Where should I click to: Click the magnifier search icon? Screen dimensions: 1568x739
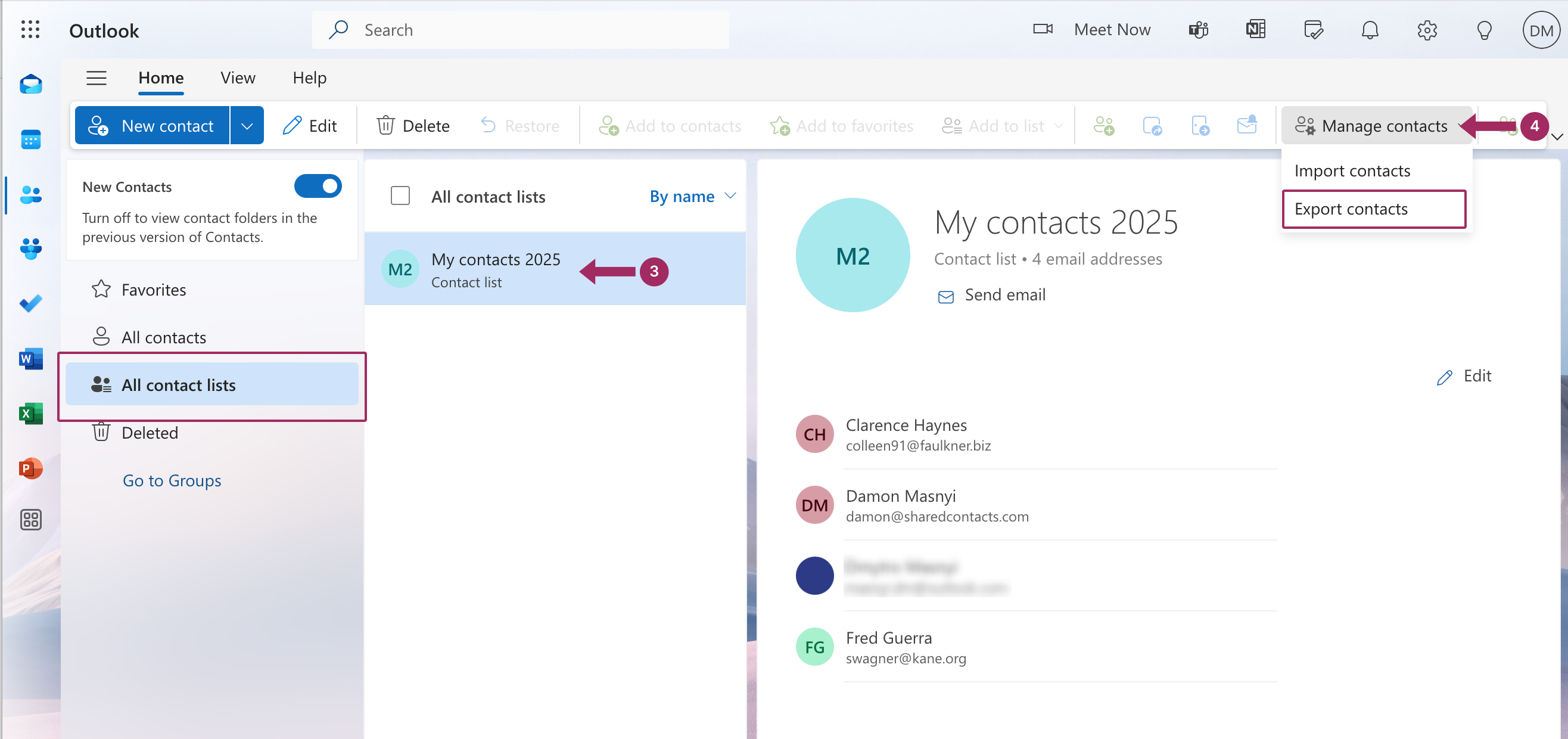(x=338, y=29)
